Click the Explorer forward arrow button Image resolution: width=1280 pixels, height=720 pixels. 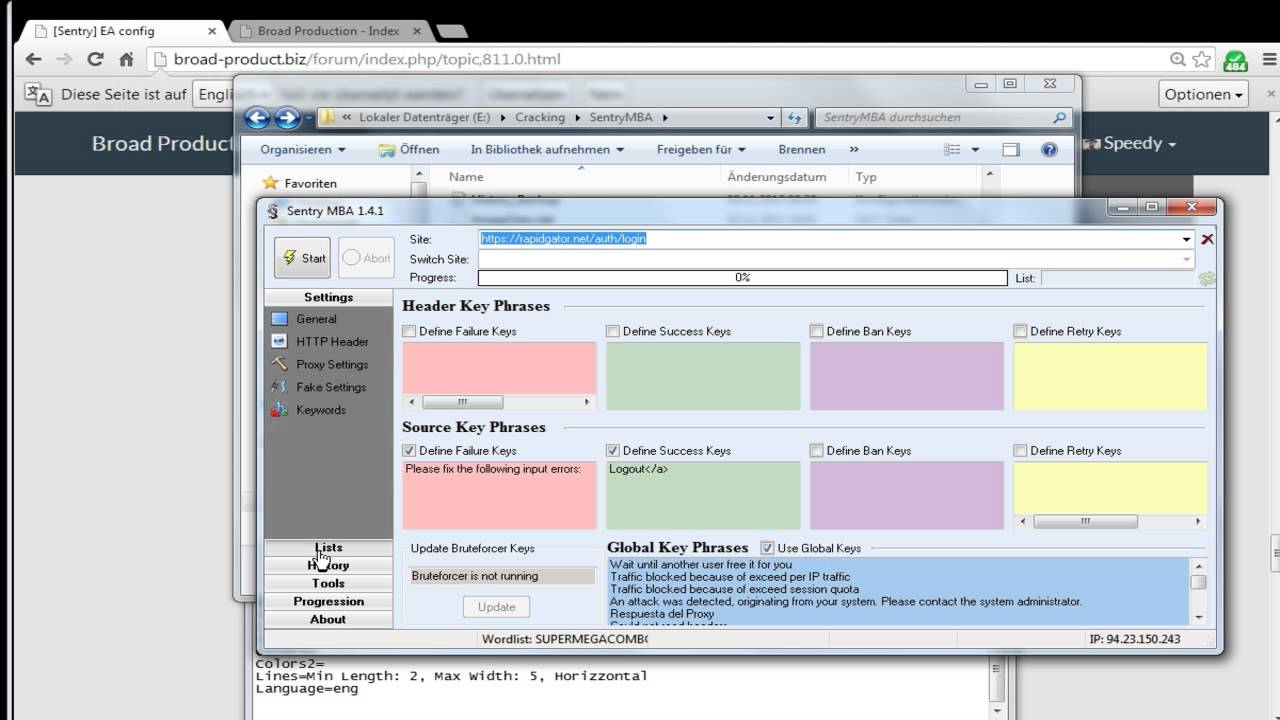click(x=287, y=118)
